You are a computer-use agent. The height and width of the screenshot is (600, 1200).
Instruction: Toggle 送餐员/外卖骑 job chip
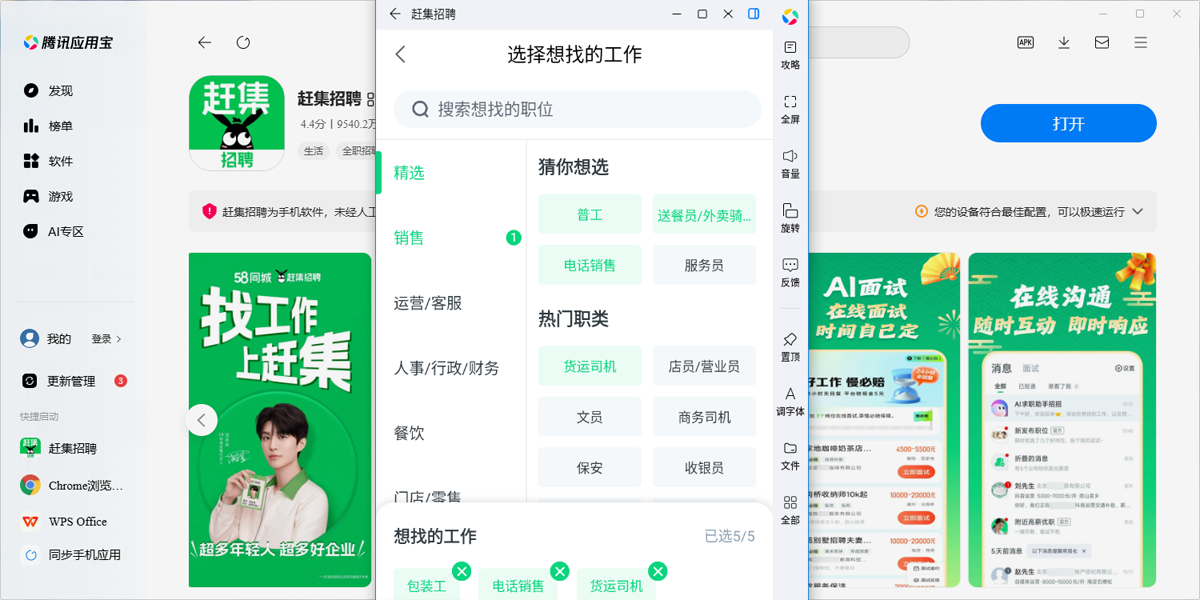tap(705, 214)
